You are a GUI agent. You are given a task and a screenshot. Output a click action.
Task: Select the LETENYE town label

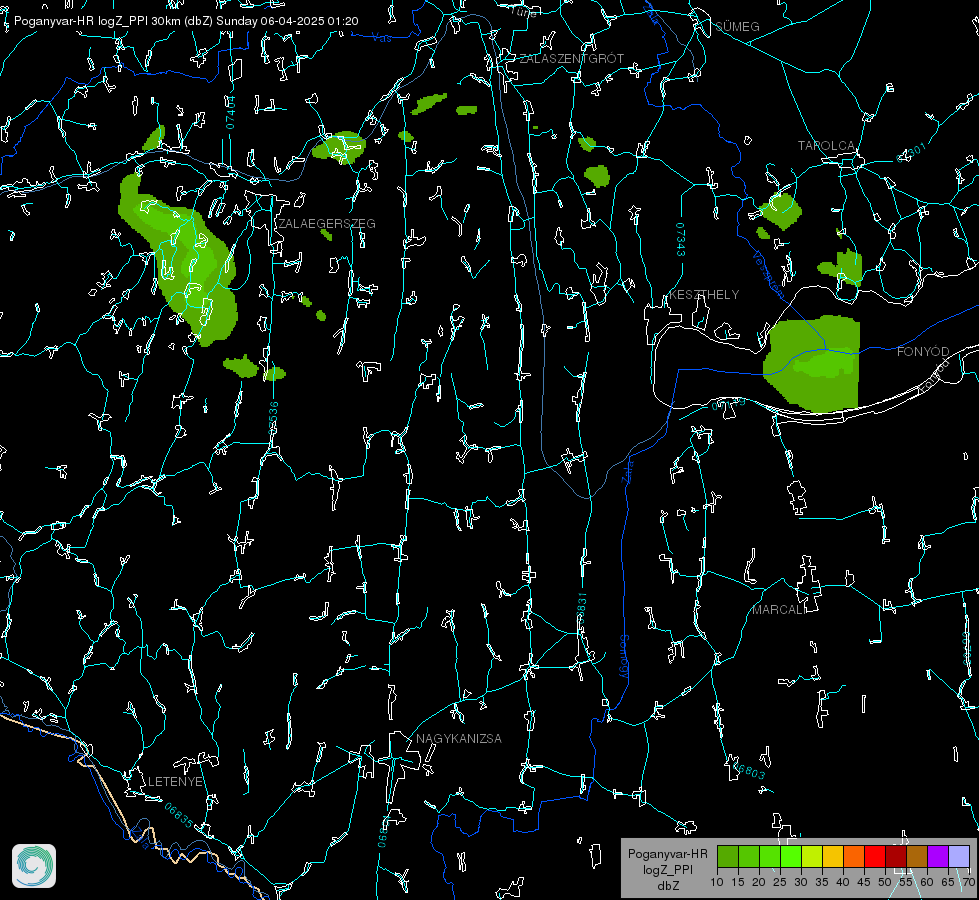175,782
